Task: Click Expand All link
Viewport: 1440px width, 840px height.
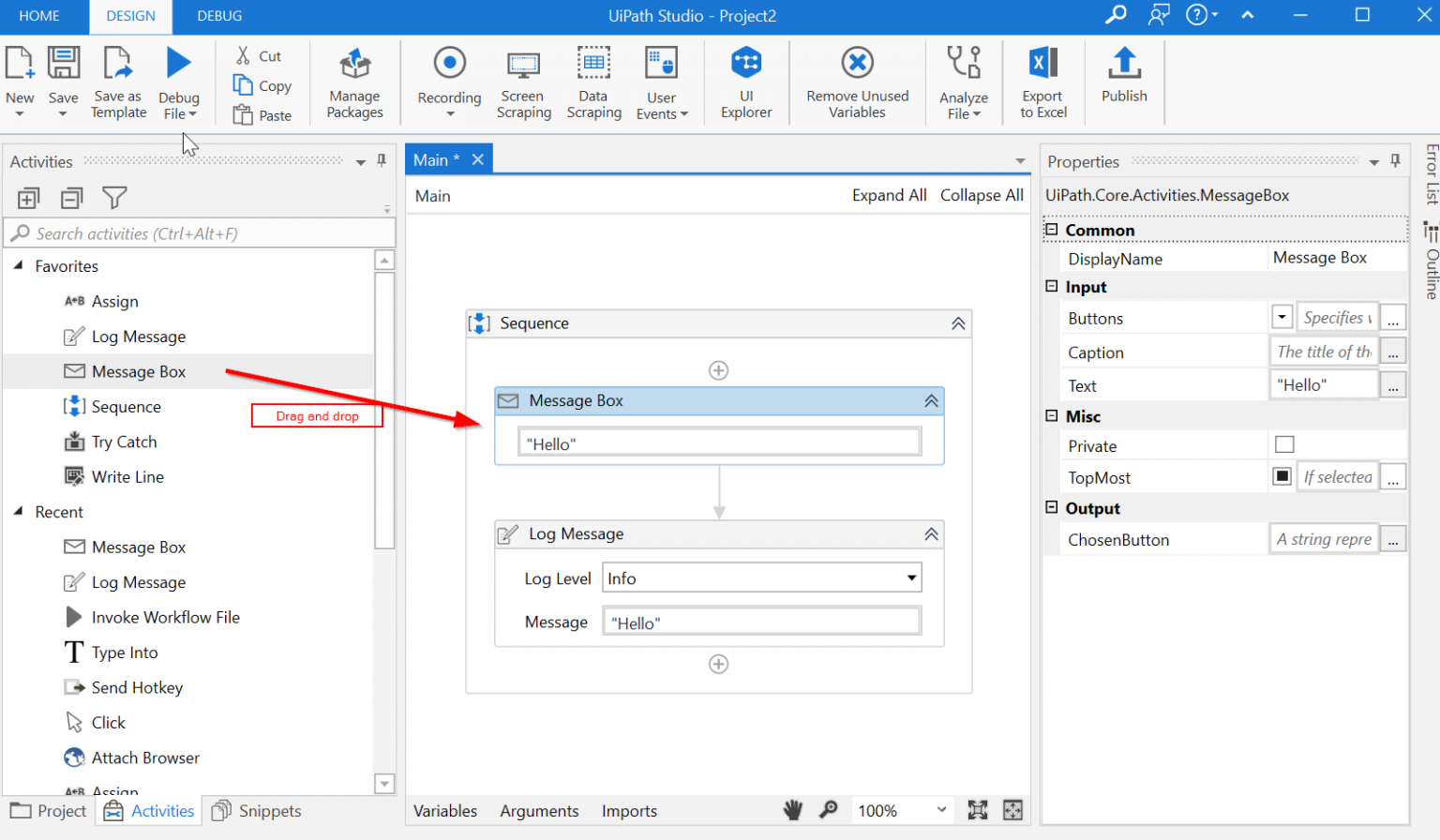Action: pos(889,195)
